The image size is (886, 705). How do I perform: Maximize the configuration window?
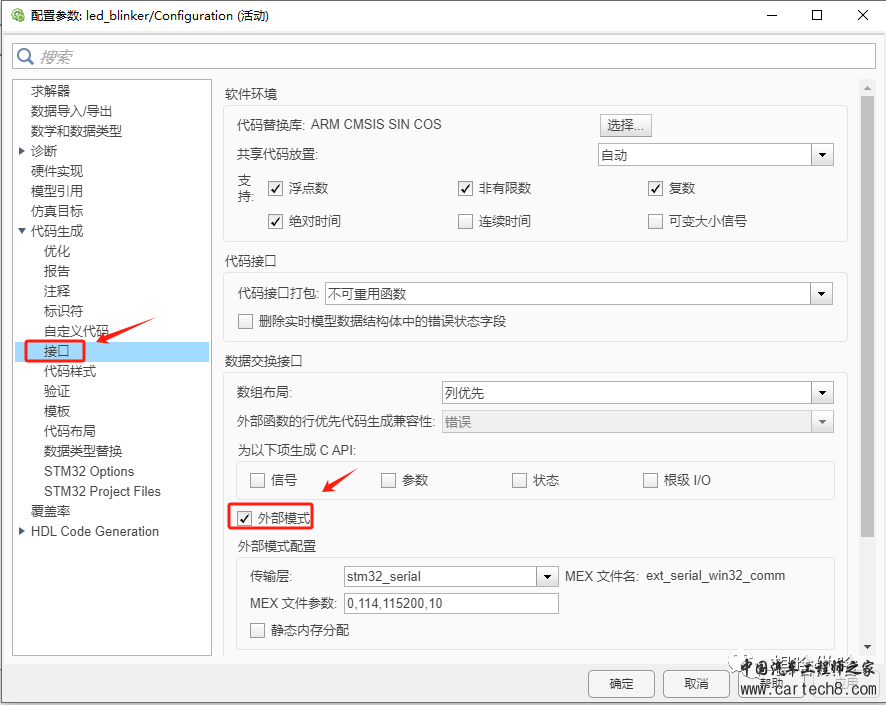coord(817,15)
